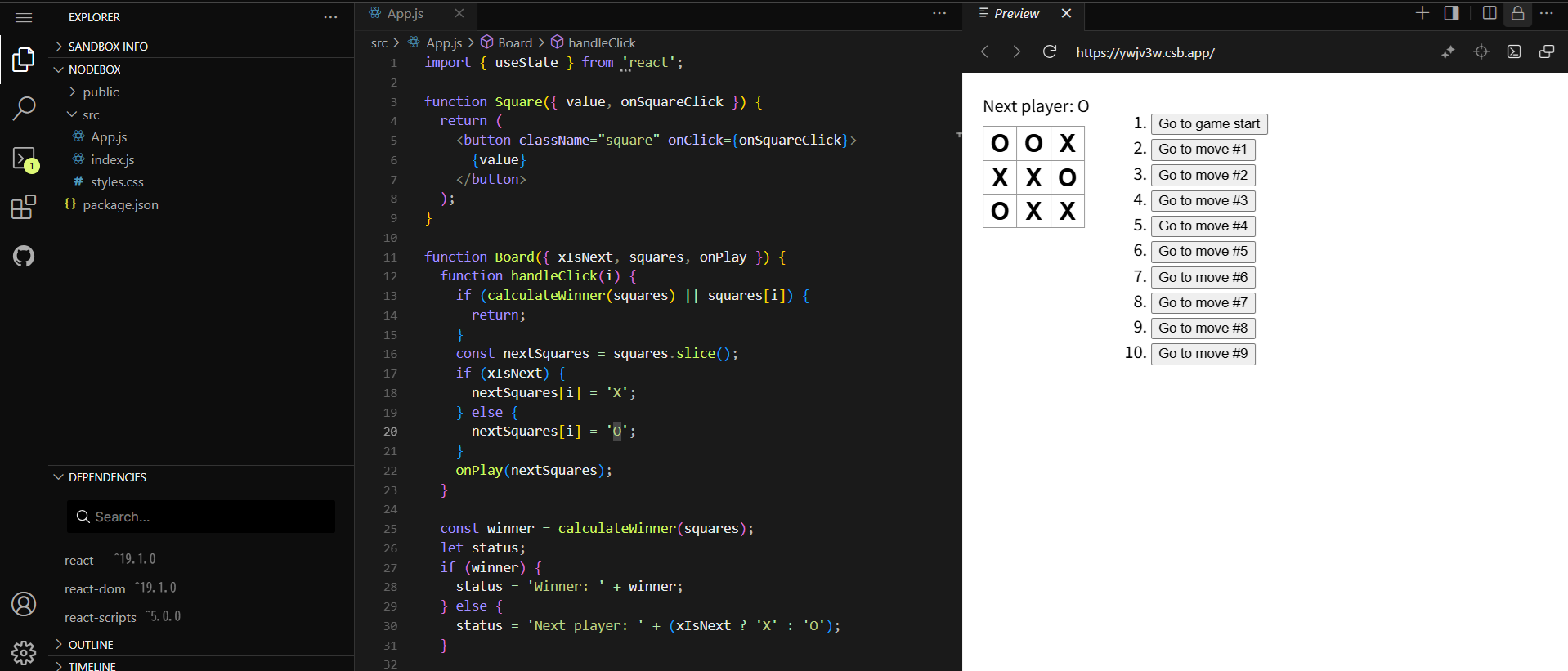Click the Board breadcrumb
The height and width of the screenshot is (671, 1568).
pyautogui.click(x=514, y=42)
